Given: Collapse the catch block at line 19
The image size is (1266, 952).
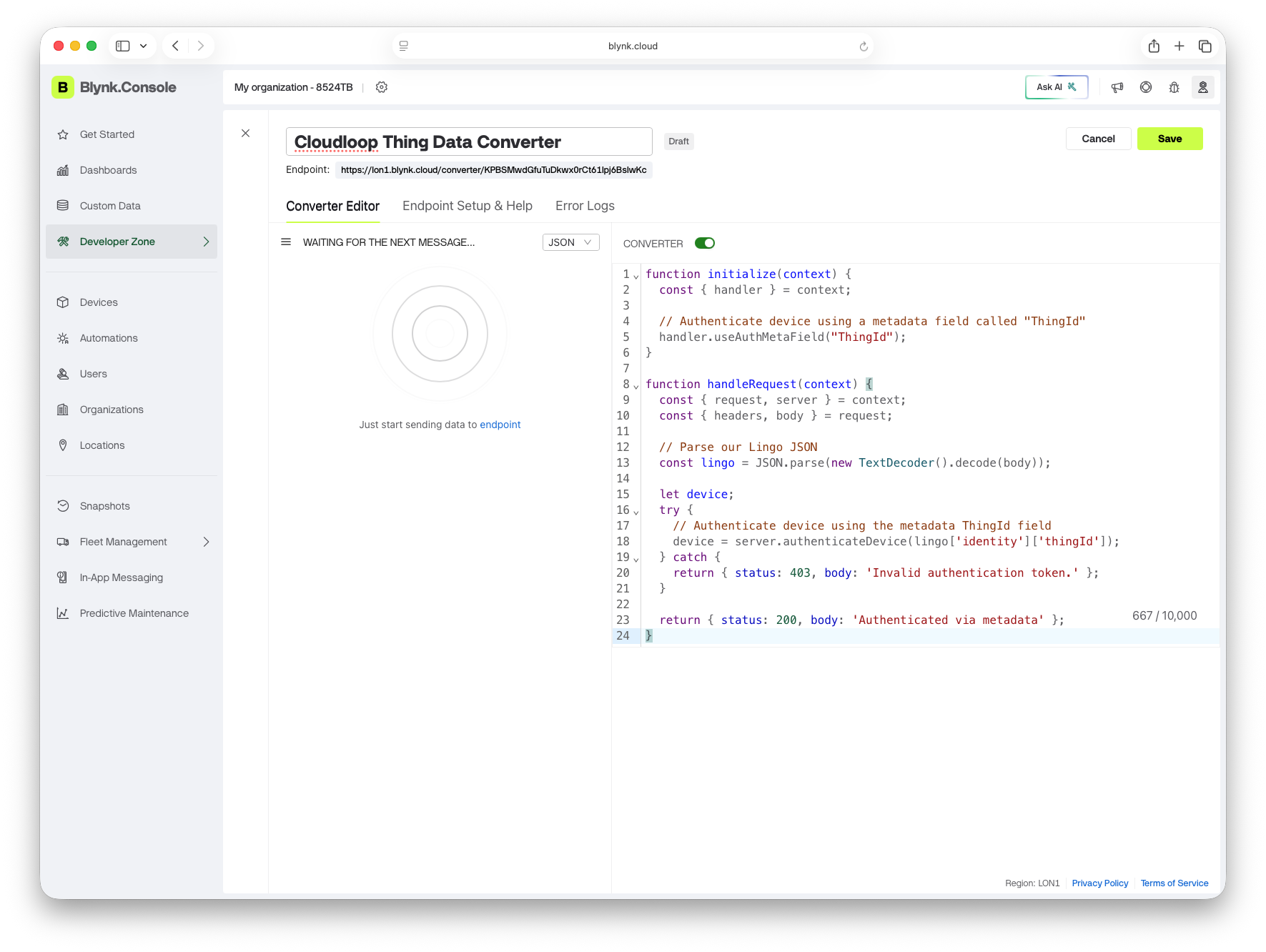Looking at the screenshot, I should pyautogui.click(x=636, y=559).
